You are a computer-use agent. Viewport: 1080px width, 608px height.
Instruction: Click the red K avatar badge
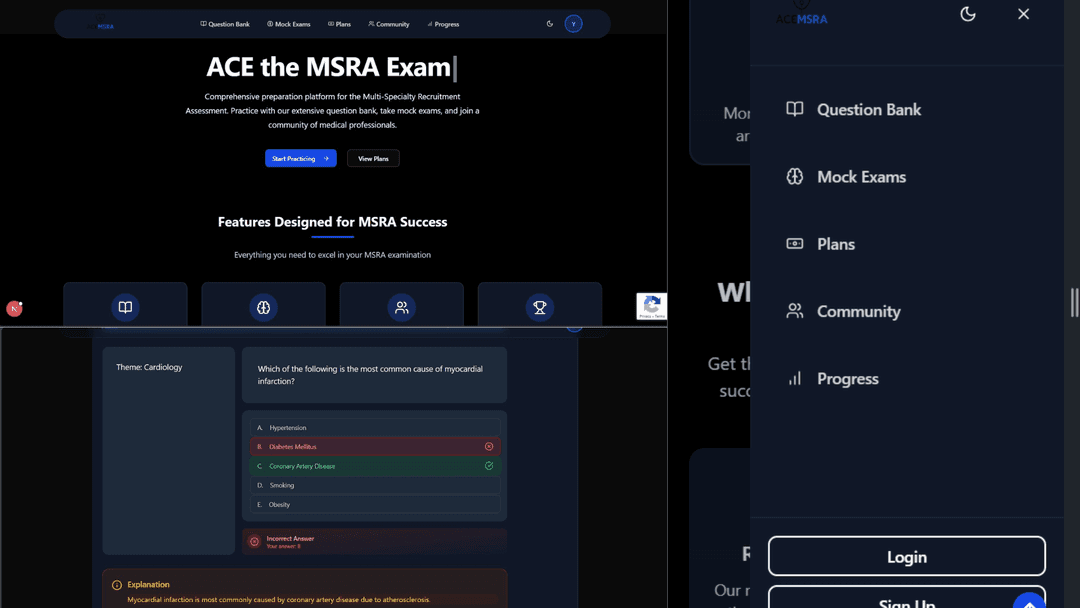(x=14, y=309)
